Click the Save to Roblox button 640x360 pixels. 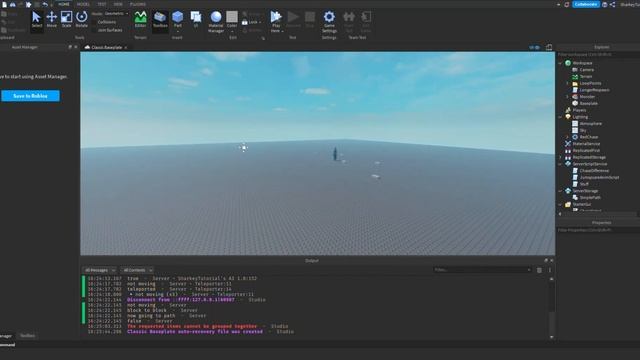(31, 96)
